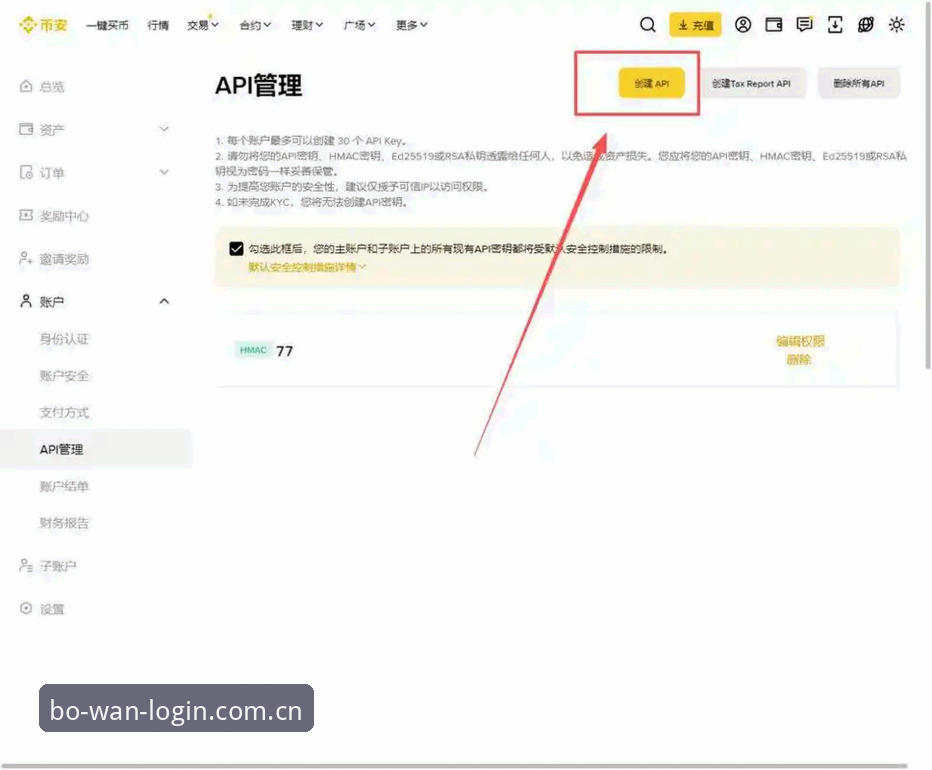
Task: Open the 交易 dropdown menu
Action: 203,25
